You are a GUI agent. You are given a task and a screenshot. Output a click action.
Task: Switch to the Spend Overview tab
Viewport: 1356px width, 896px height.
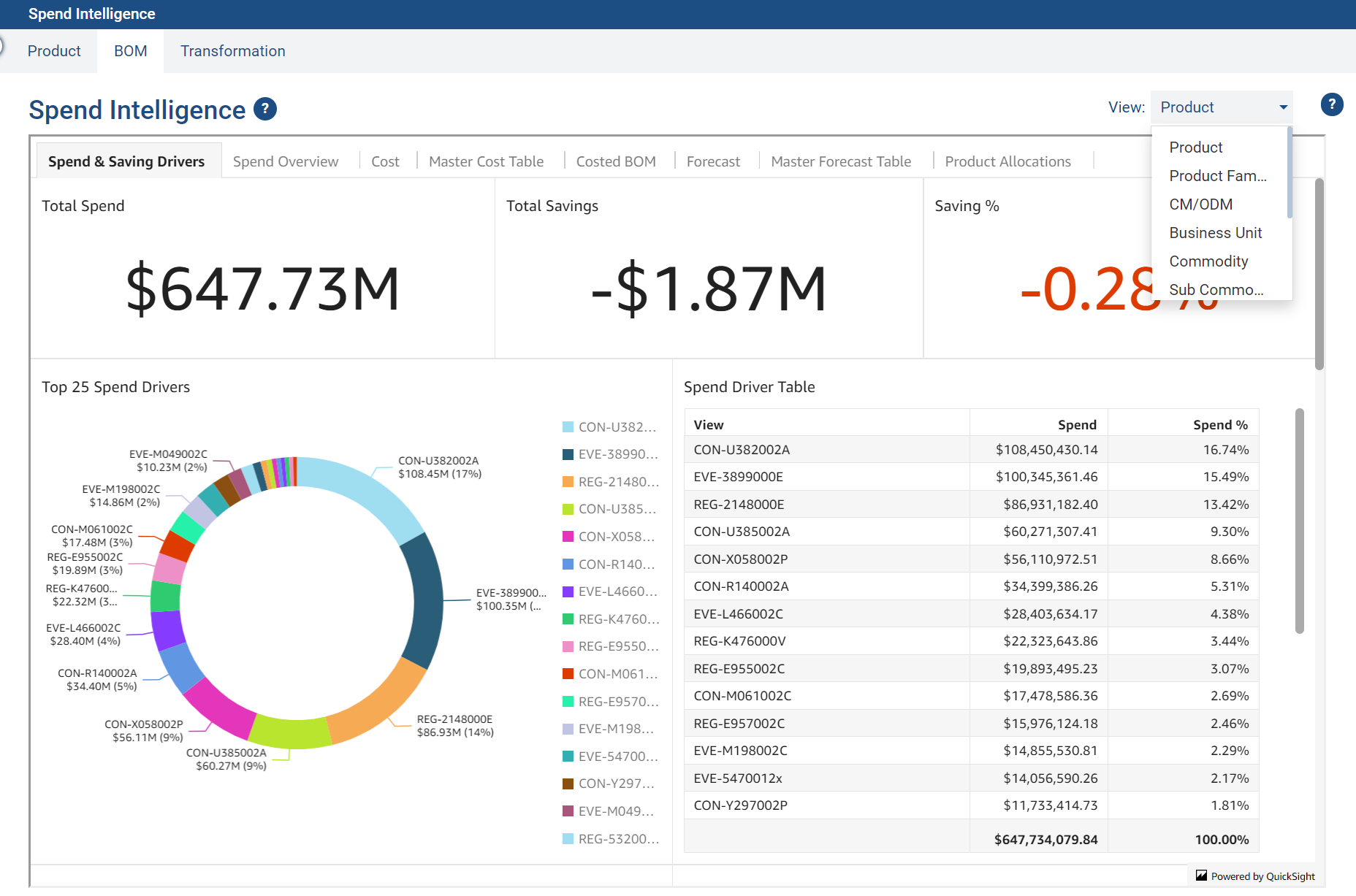285,161
